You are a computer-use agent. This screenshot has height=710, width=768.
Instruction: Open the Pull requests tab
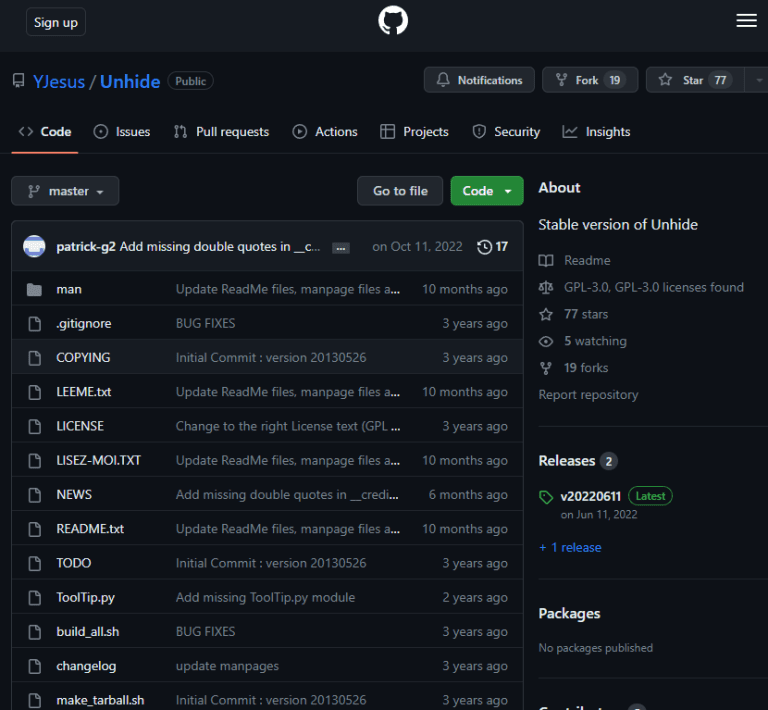221,132
